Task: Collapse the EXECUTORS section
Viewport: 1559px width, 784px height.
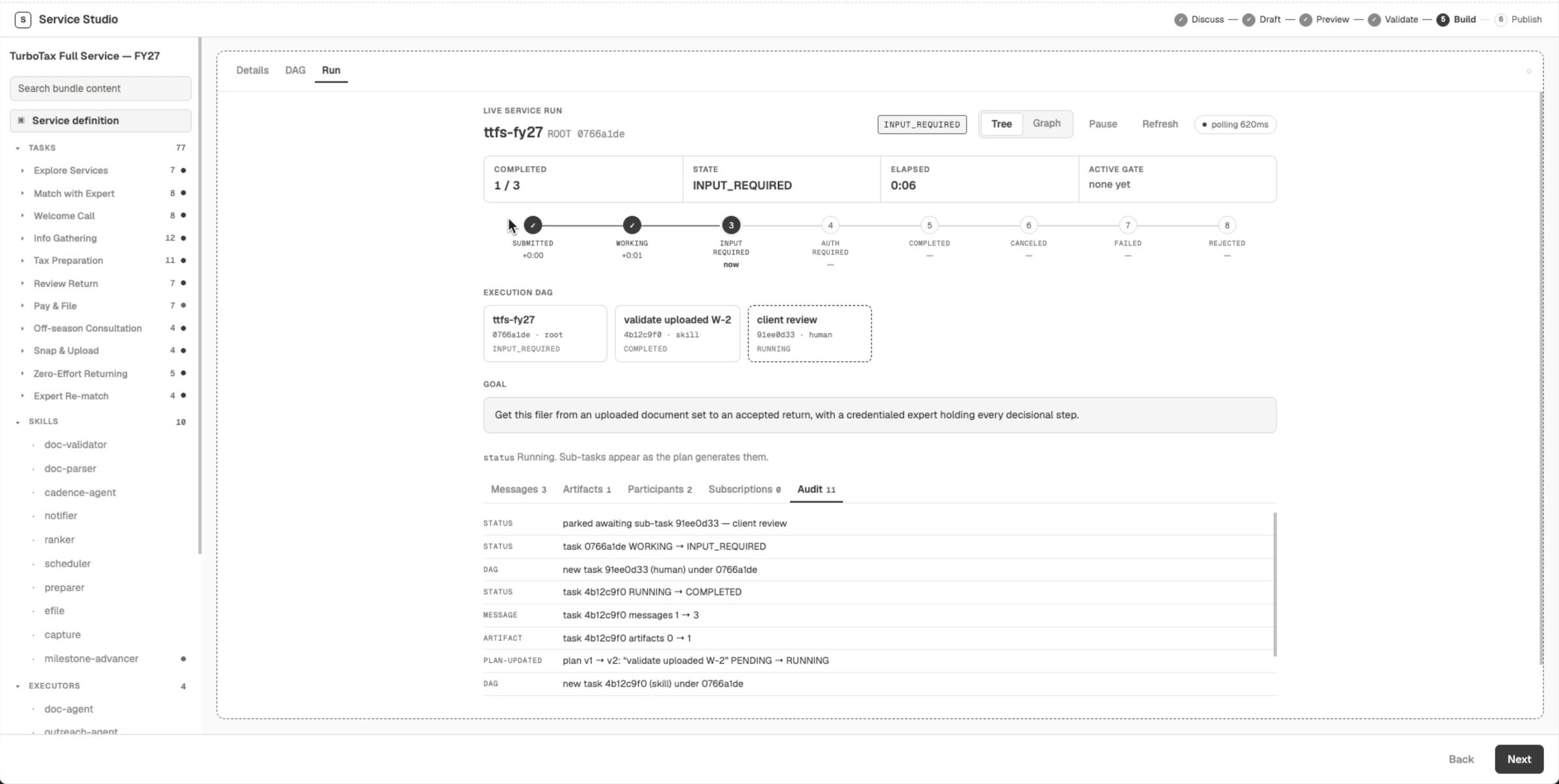Action: click(x=18, y=686)
